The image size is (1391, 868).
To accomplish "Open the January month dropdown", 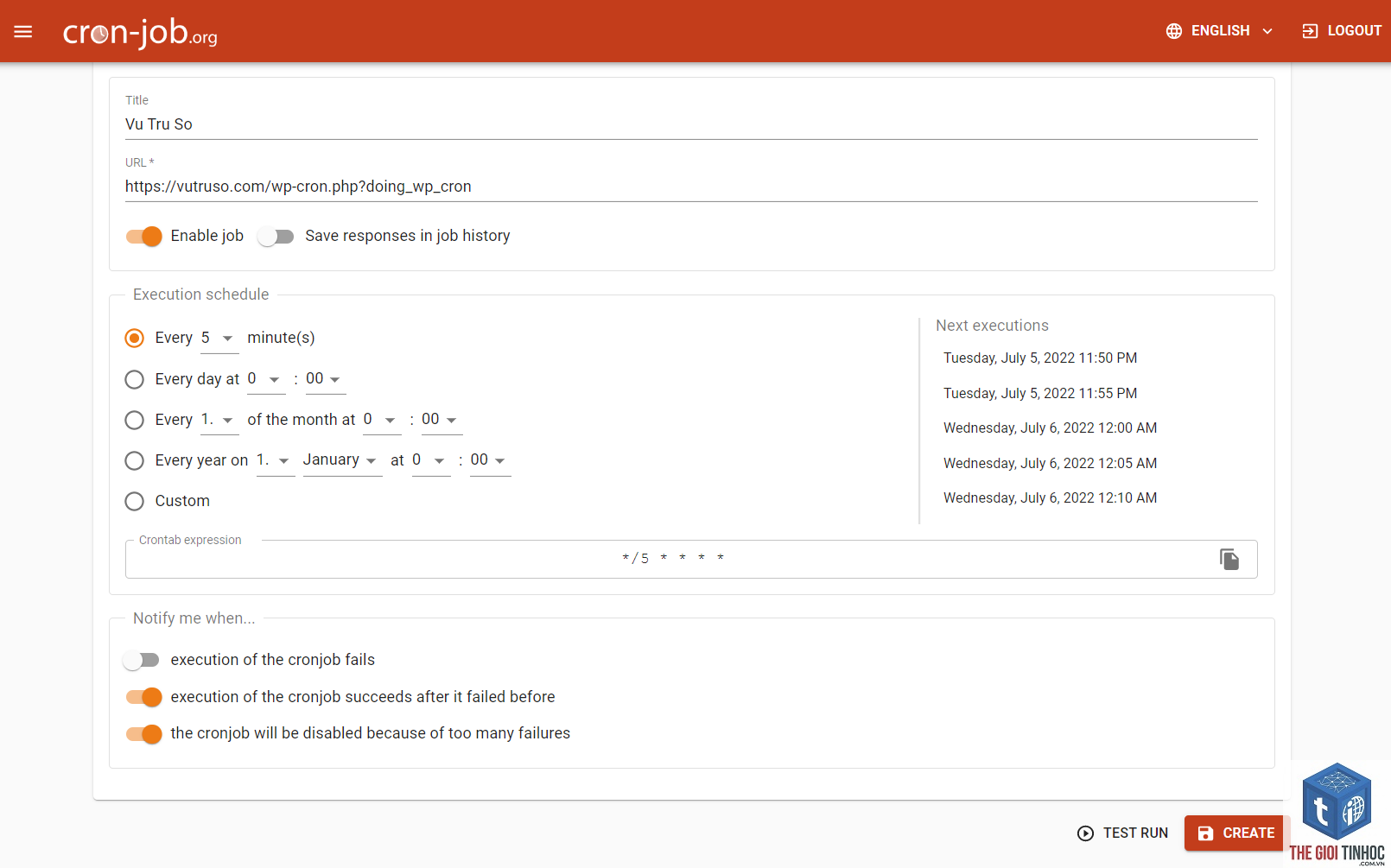I will [342, 460].
